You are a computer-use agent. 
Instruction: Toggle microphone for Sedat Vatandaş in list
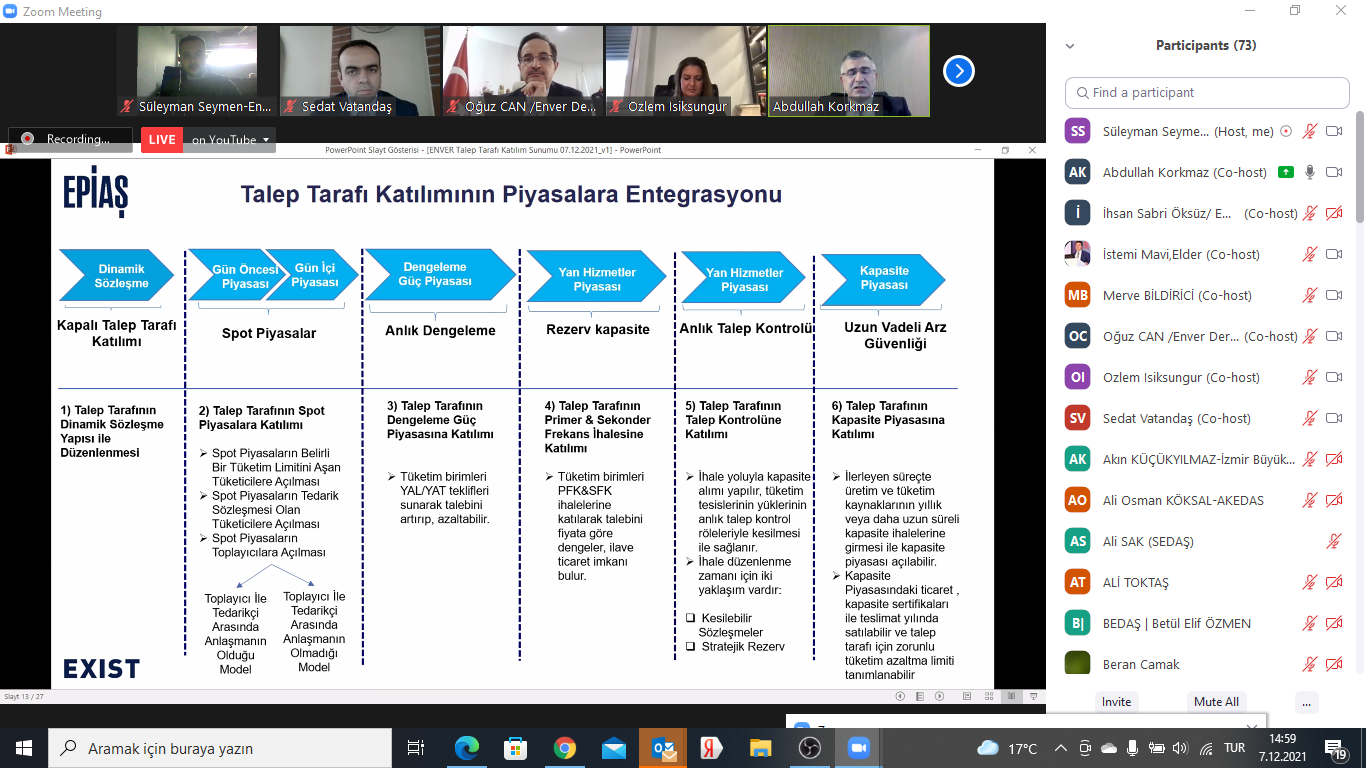click(x=1309, y=418)
